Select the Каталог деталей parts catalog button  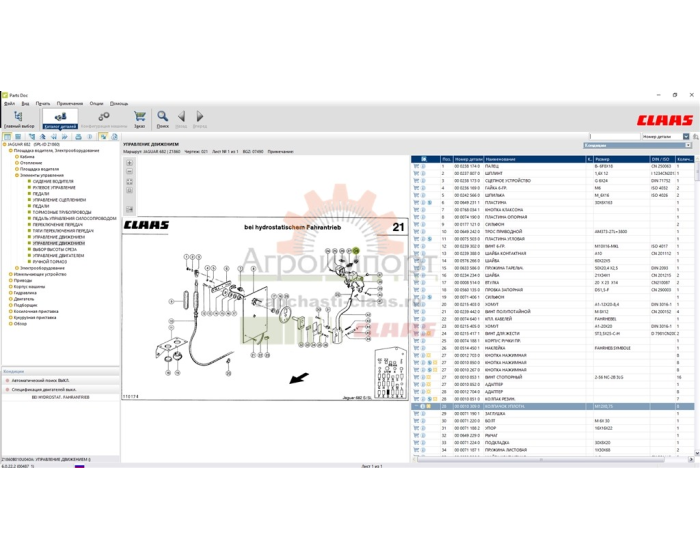(x=60, y=120)
